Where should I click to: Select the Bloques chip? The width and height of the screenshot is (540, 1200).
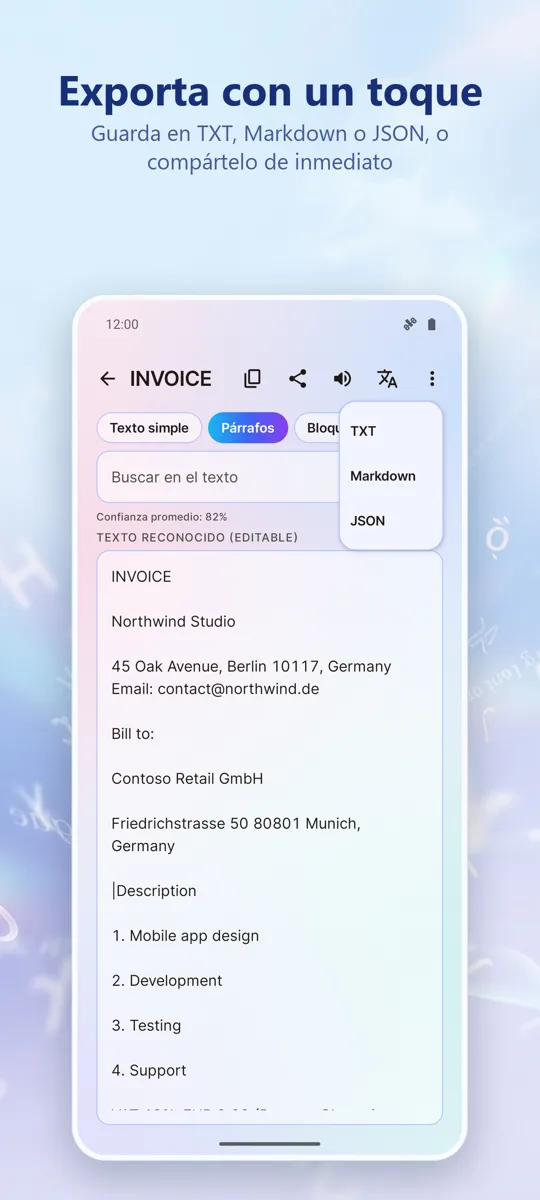coord(318,428)
